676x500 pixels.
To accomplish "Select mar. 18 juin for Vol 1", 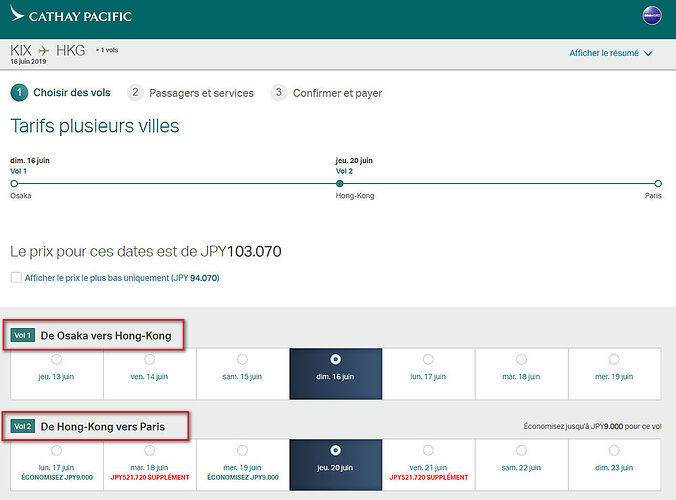I will (522, 374).
